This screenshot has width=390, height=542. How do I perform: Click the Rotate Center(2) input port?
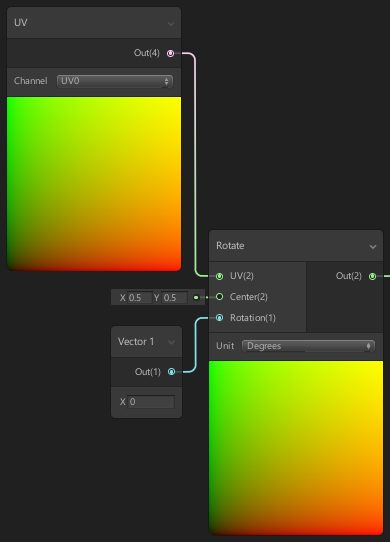[220, 297]
